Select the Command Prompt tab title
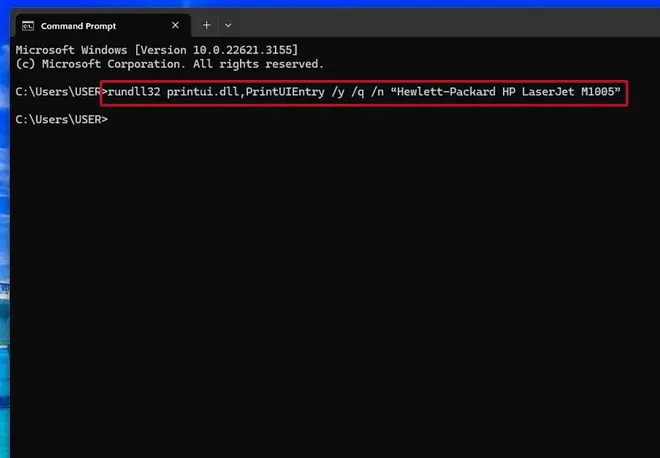 pyautogui.click(x=78, y=25)
